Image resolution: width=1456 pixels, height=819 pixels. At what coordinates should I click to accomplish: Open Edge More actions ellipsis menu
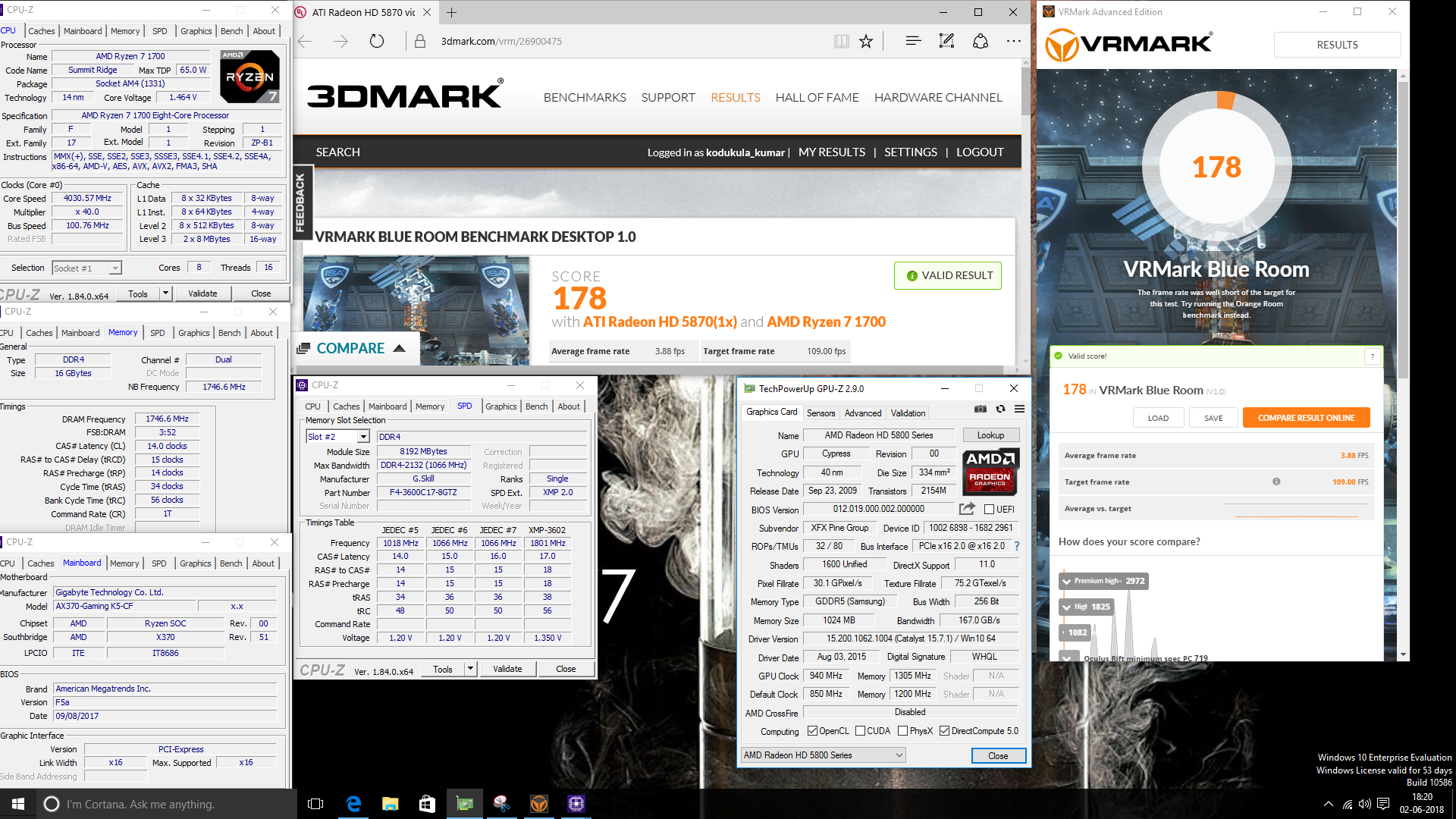click(1014, 42)
